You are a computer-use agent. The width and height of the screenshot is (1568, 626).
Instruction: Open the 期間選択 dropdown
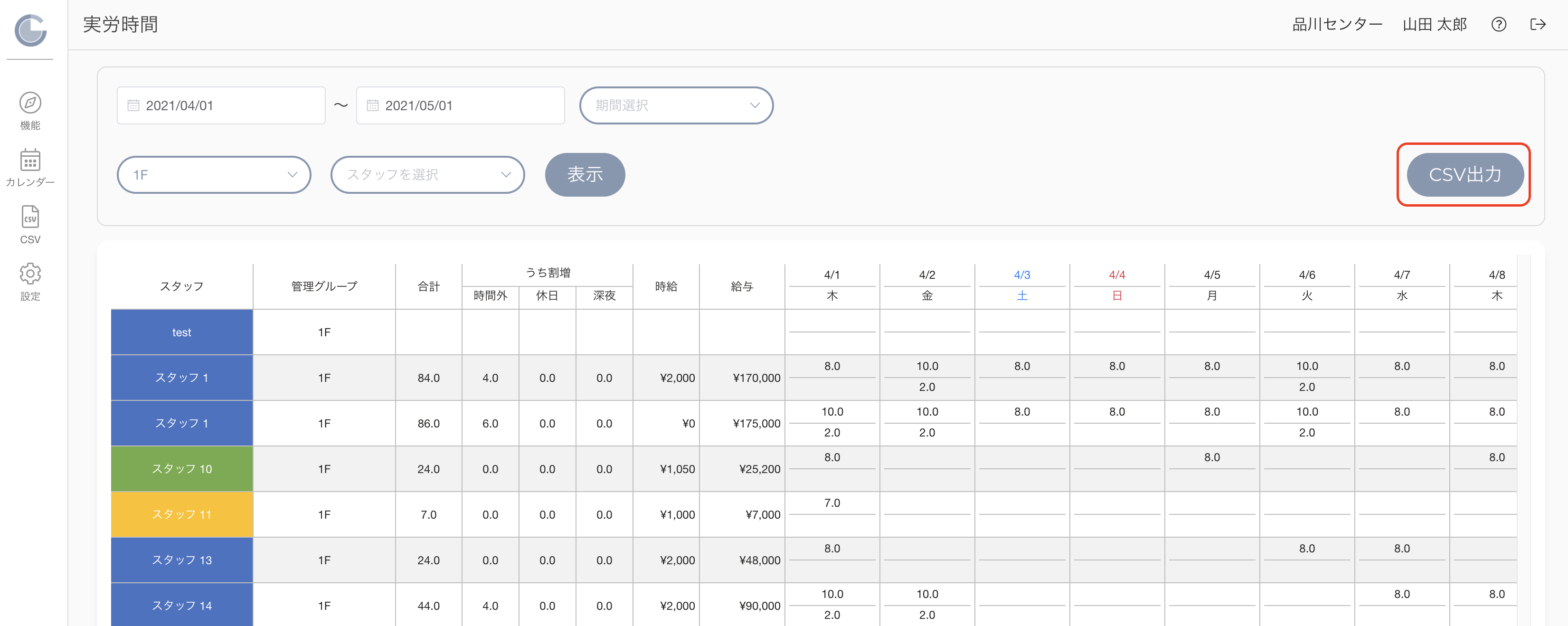(676, 105)
